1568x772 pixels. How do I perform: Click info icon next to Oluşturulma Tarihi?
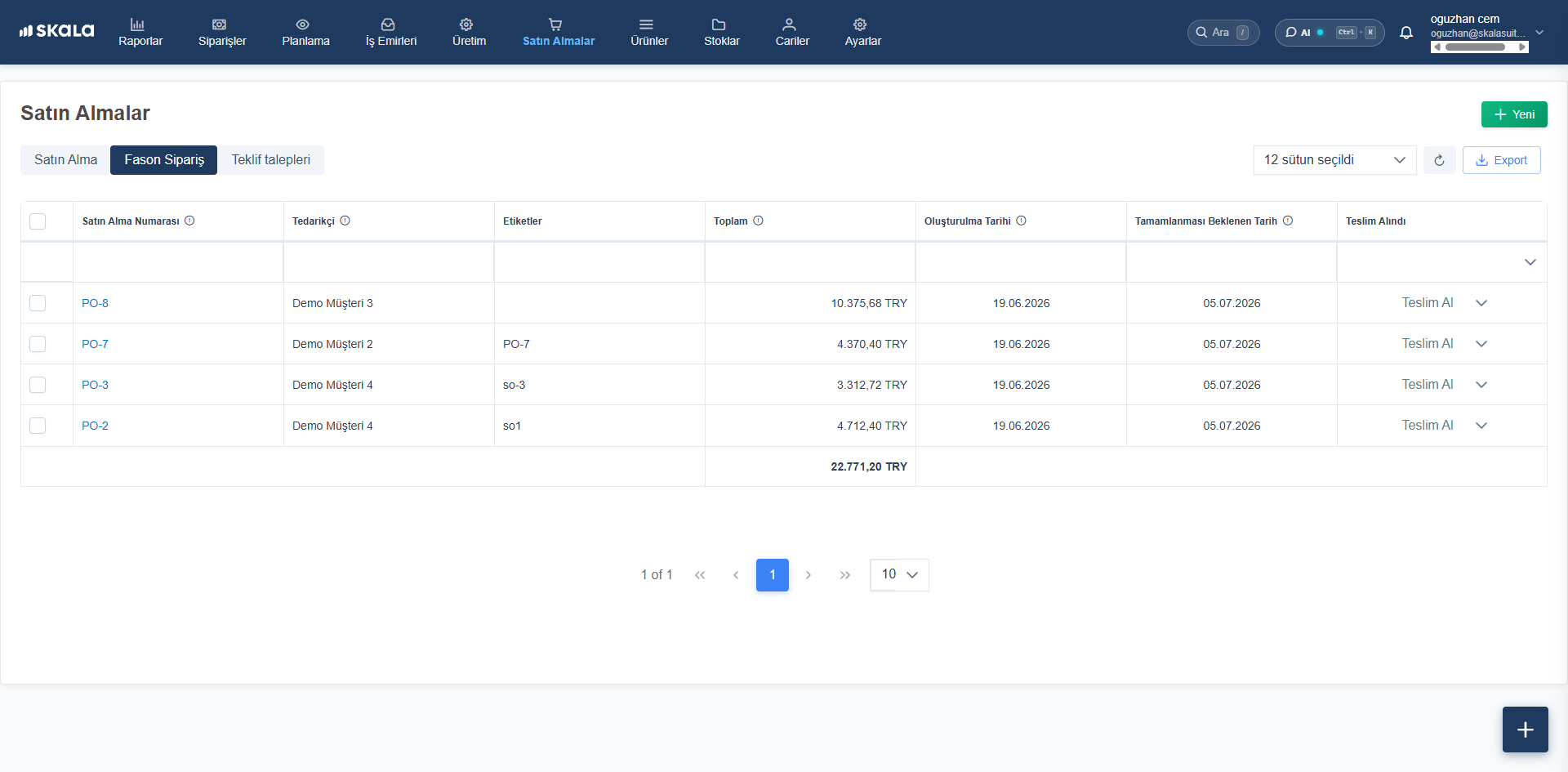[x=1021, y=221]
